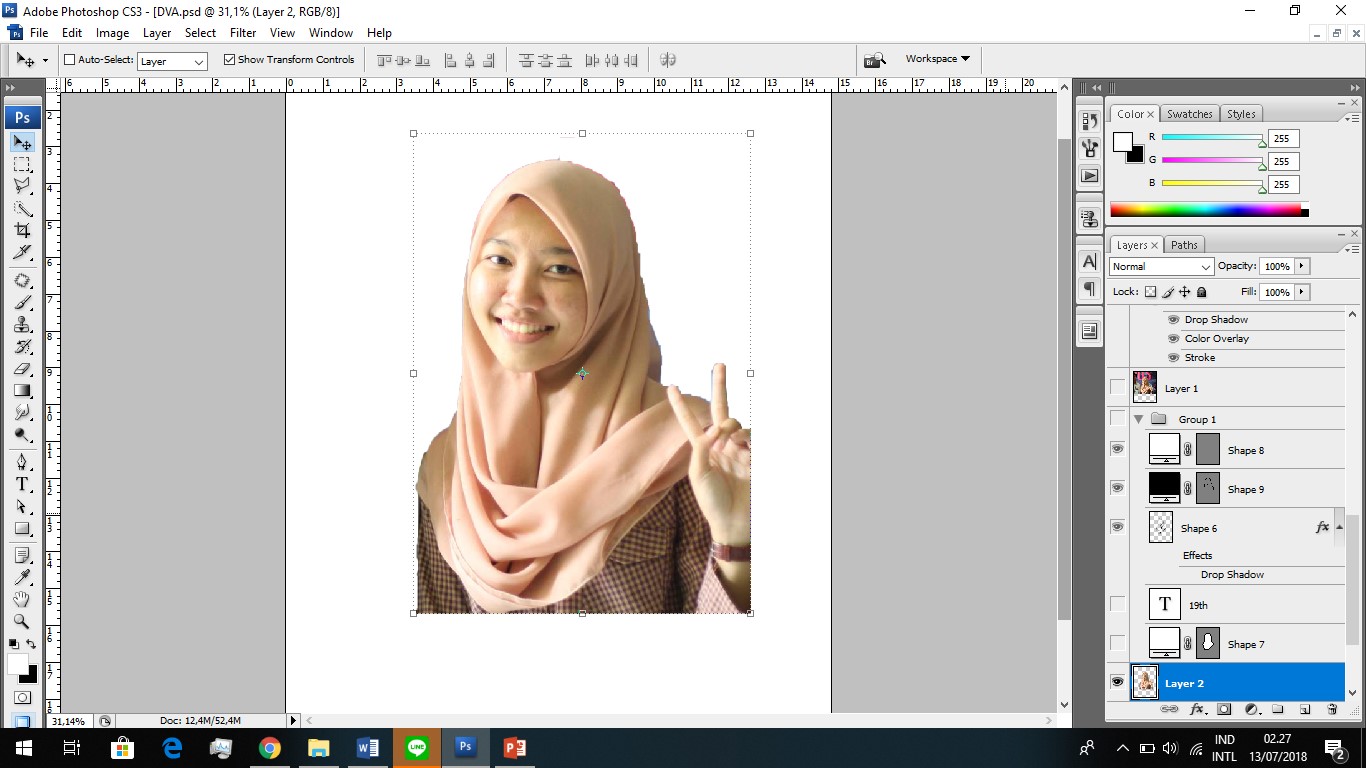Switch to the Swatches tab
The width and height of the screenshot is (1366, 768).
1189,114
